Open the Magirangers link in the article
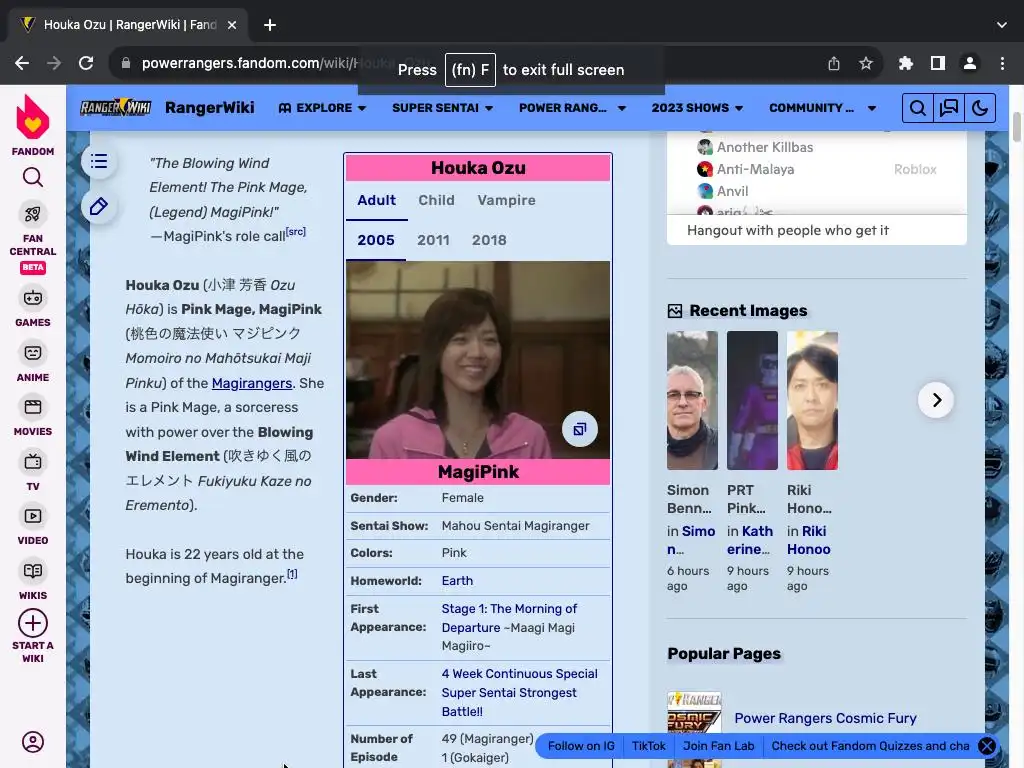 [251, 383]
